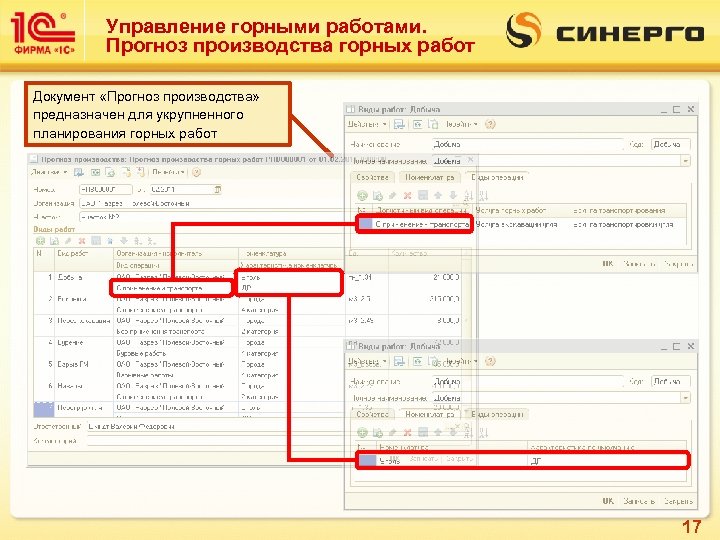This screenshot has height=540, width=720.
Task: Click first icon after Действия in lower Виды работ toolbar
Action: tap(399, 361)
